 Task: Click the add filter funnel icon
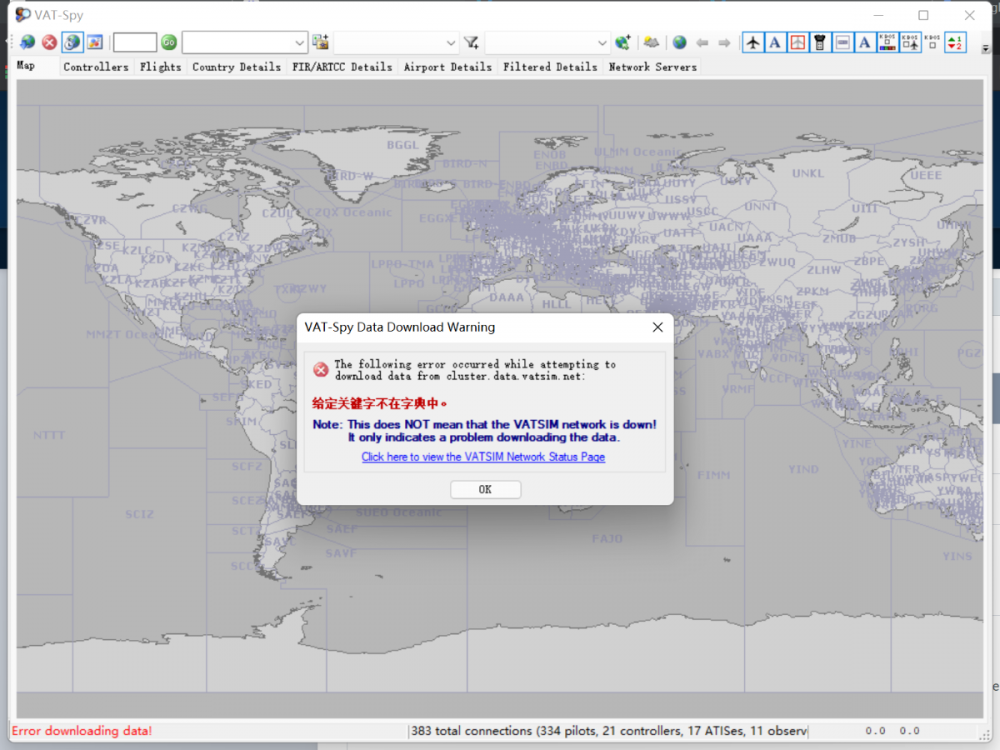pos(471,42)
